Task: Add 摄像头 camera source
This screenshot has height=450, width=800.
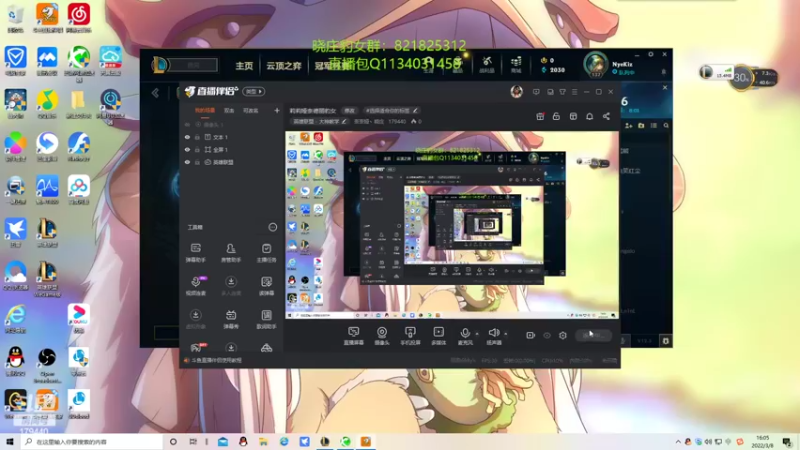Action: coord(382,336)
